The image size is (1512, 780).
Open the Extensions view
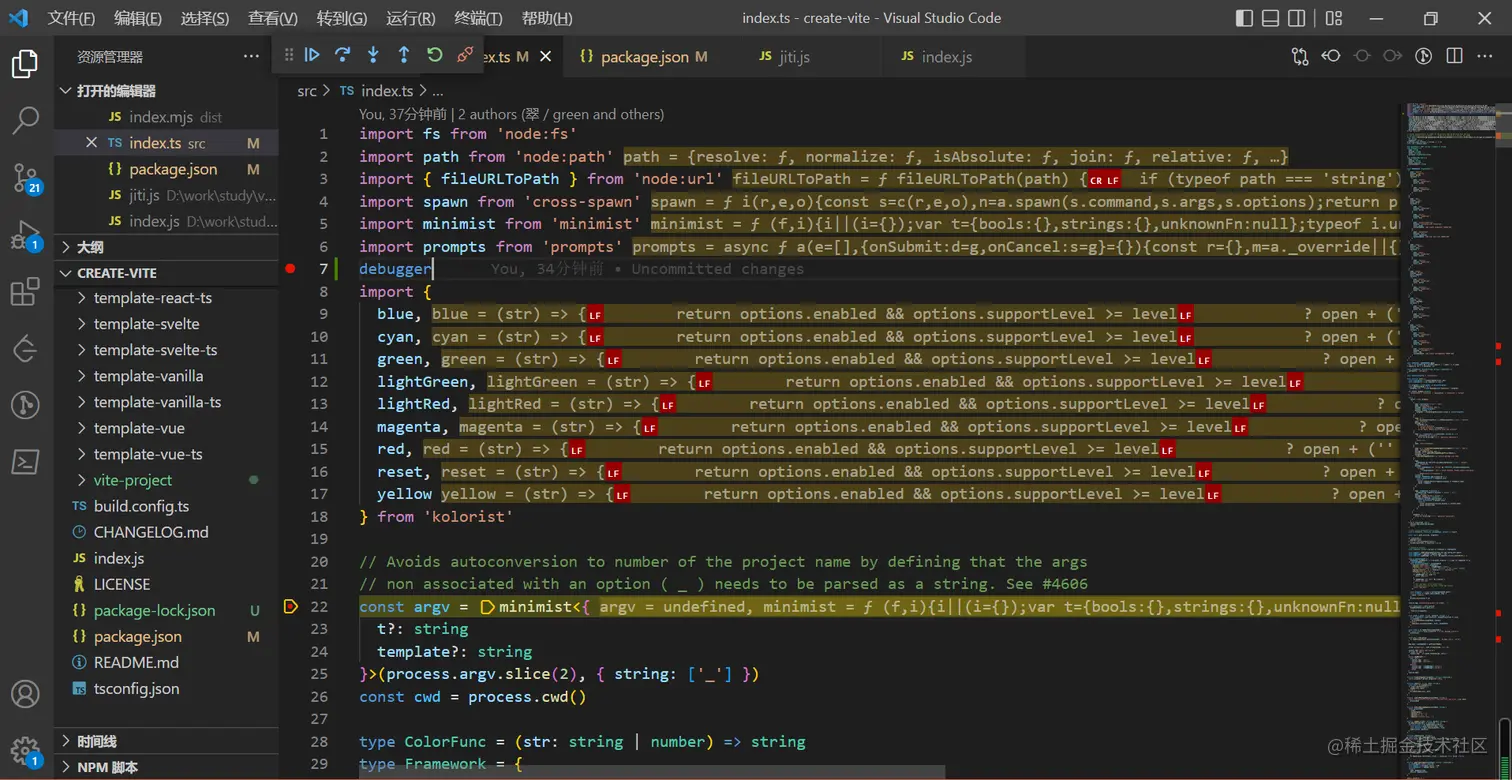click(x=25, y=292)
